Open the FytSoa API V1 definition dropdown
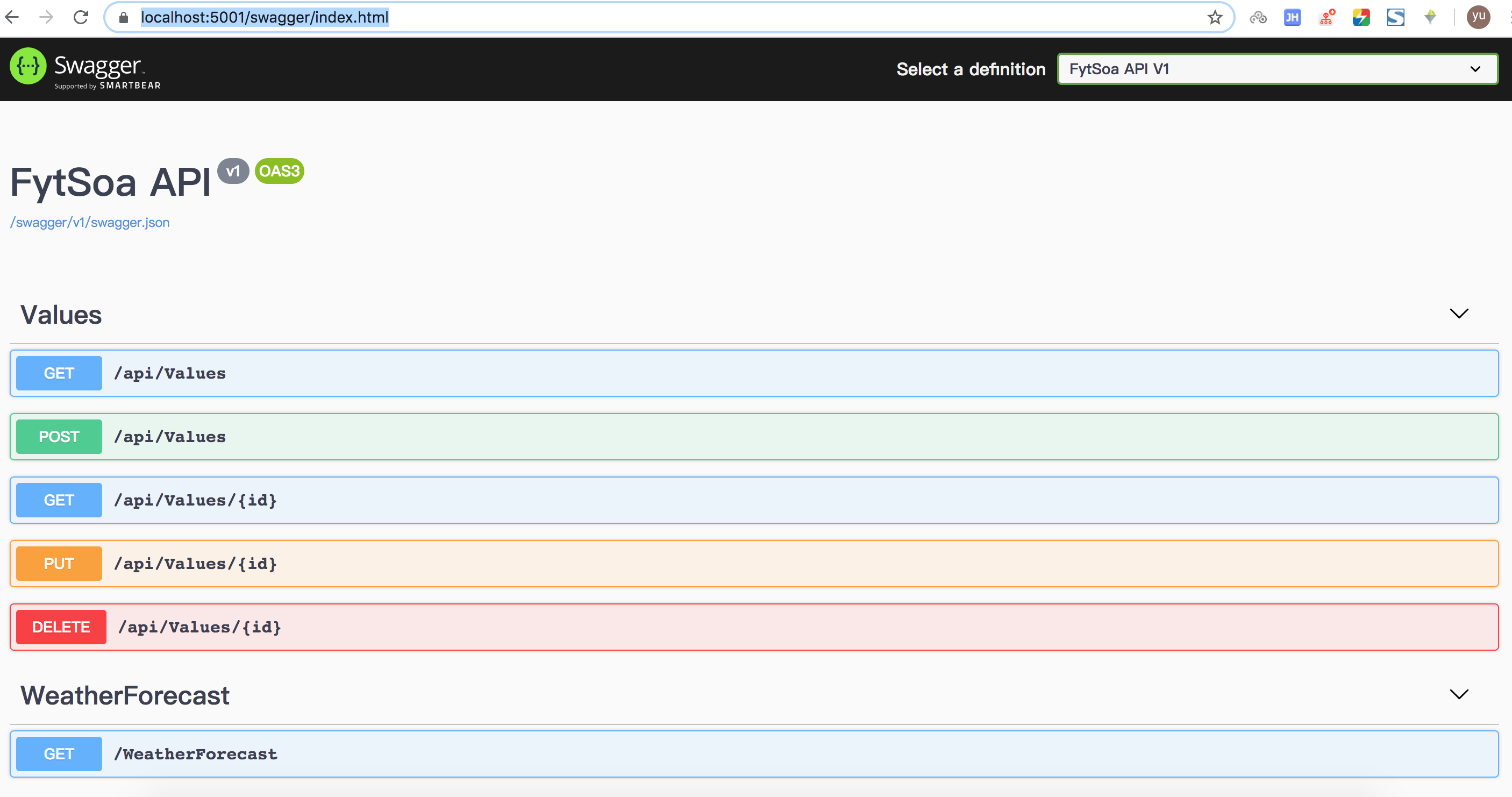This screenshot has height=797, width=1512. [1276, 69]
